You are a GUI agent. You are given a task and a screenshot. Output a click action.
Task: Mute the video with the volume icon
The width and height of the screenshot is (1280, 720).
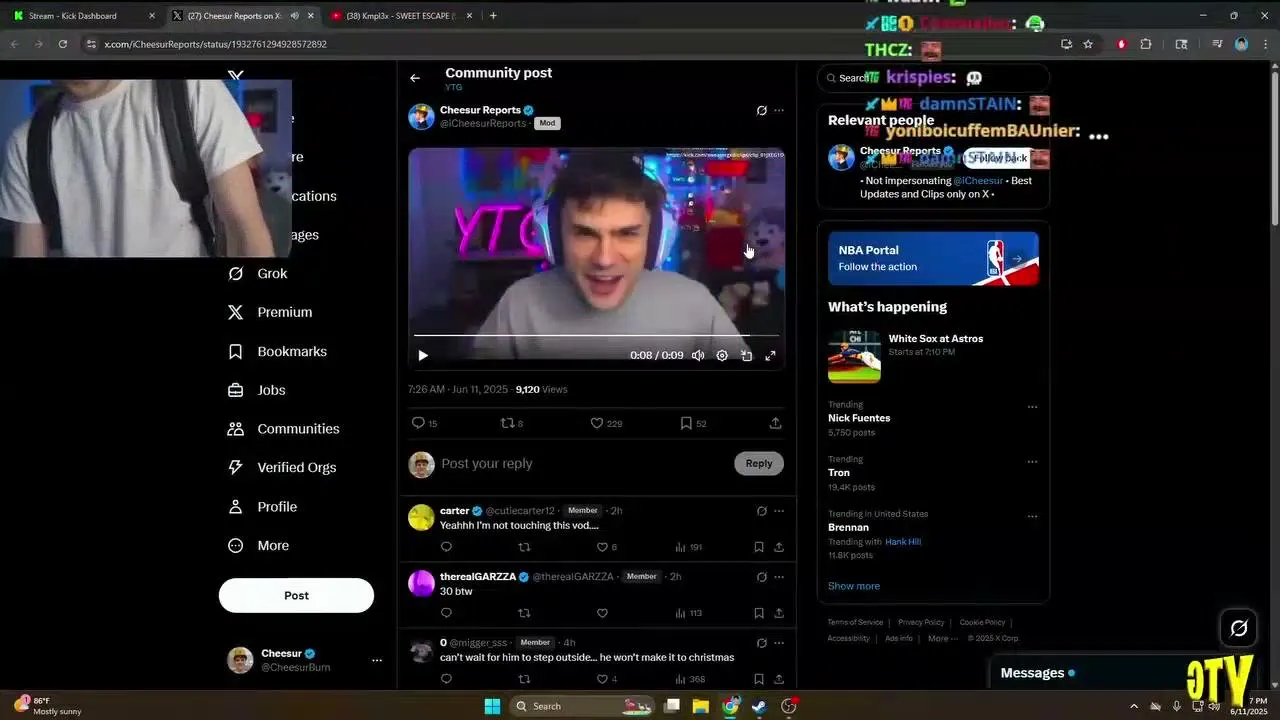point(698,355)
